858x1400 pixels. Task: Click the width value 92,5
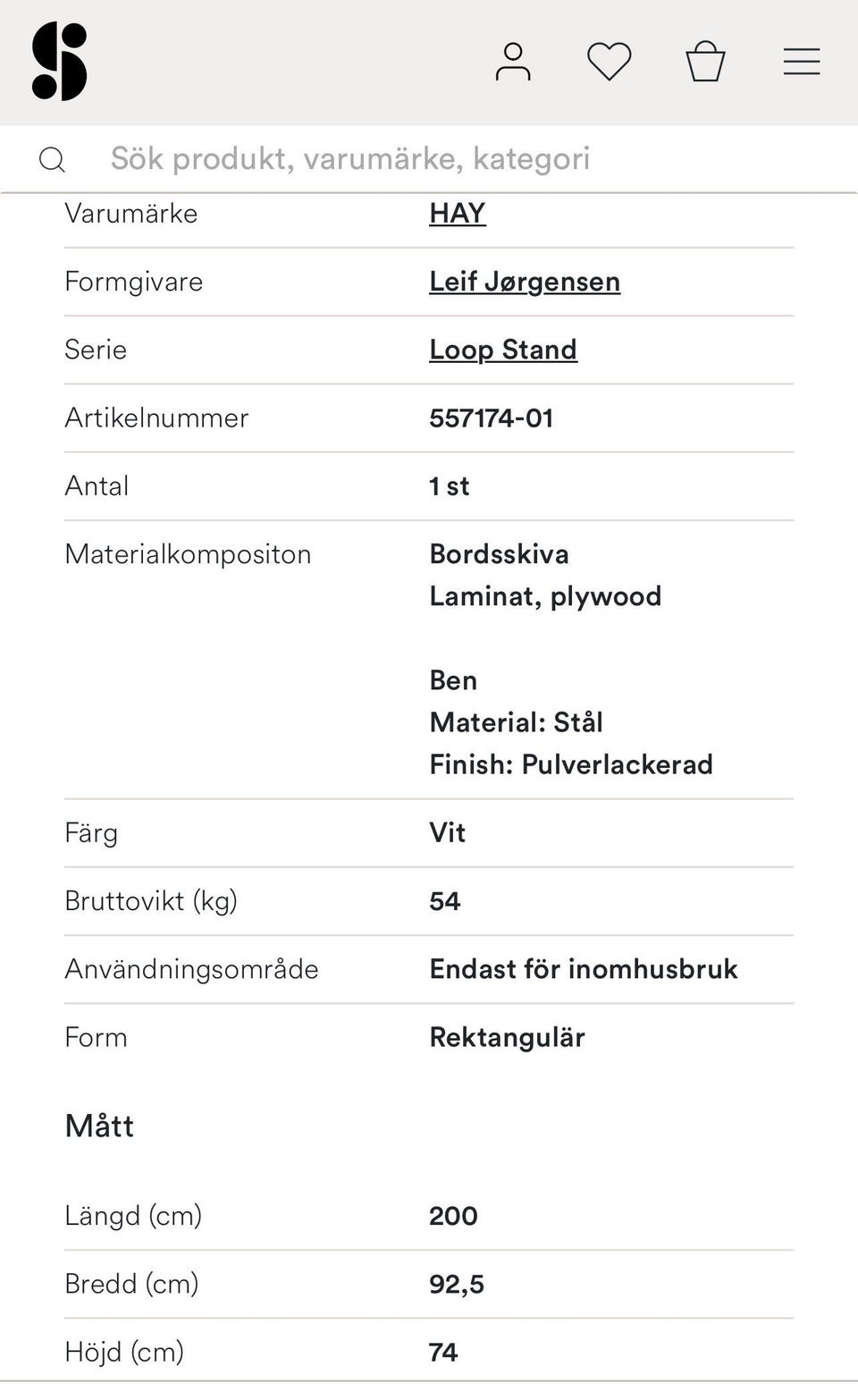(457, 1284)
